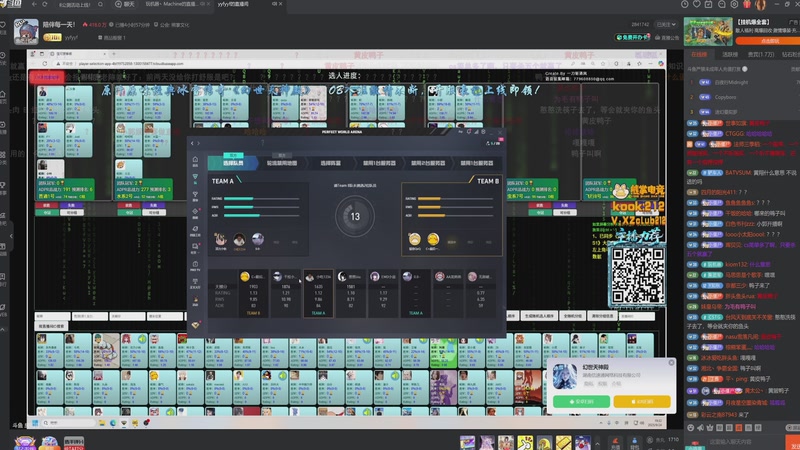The height and width of the screenshot is (450, 800).
Task: Collapse the left sidebar with the arrow
Action: [x=11, y=236]
